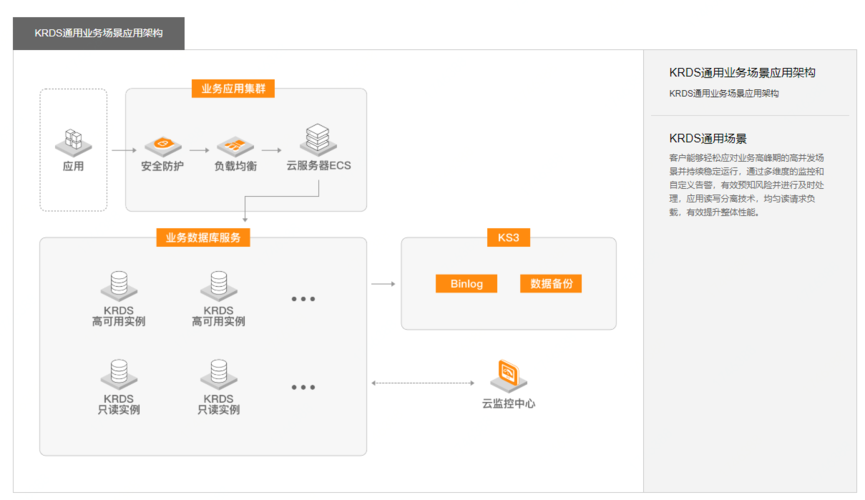The image size is (865, 500).
Task: Click the 负载均衡 load balancer icon
Action: [x=236, y=146]
